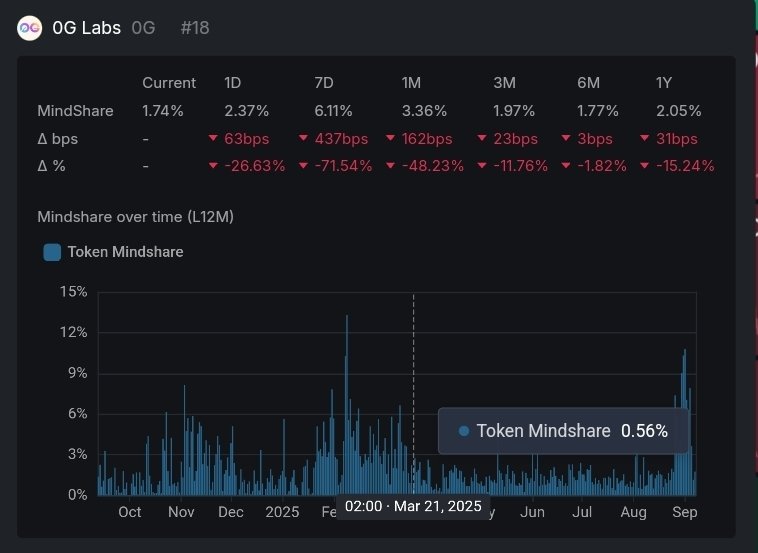Click the down arrow beside -1.82%

point(566,165)
